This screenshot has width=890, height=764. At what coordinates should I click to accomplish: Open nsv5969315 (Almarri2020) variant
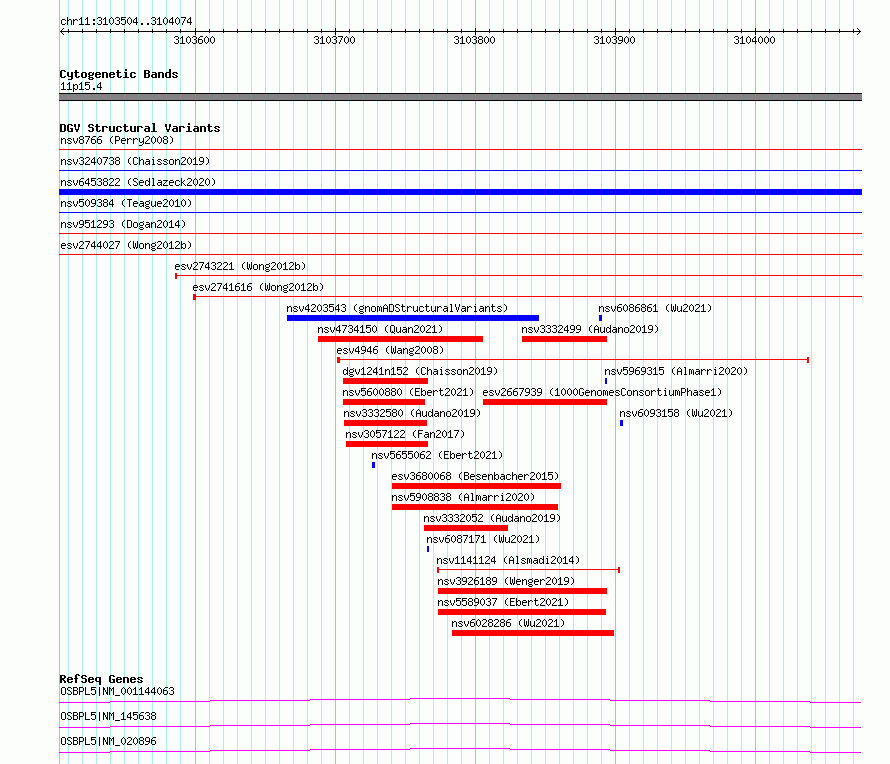pos(676,371)
